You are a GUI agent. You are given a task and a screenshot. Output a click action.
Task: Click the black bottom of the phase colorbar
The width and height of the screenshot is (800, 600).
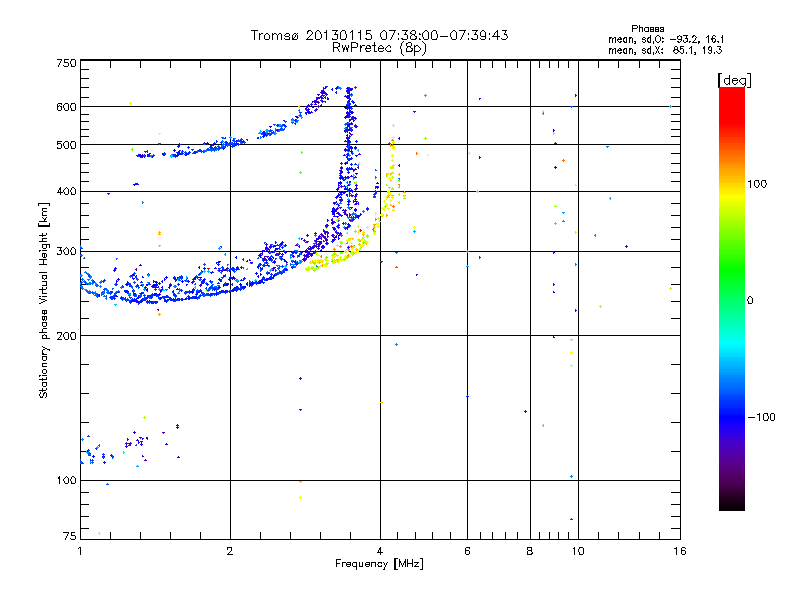click(732, 503)
